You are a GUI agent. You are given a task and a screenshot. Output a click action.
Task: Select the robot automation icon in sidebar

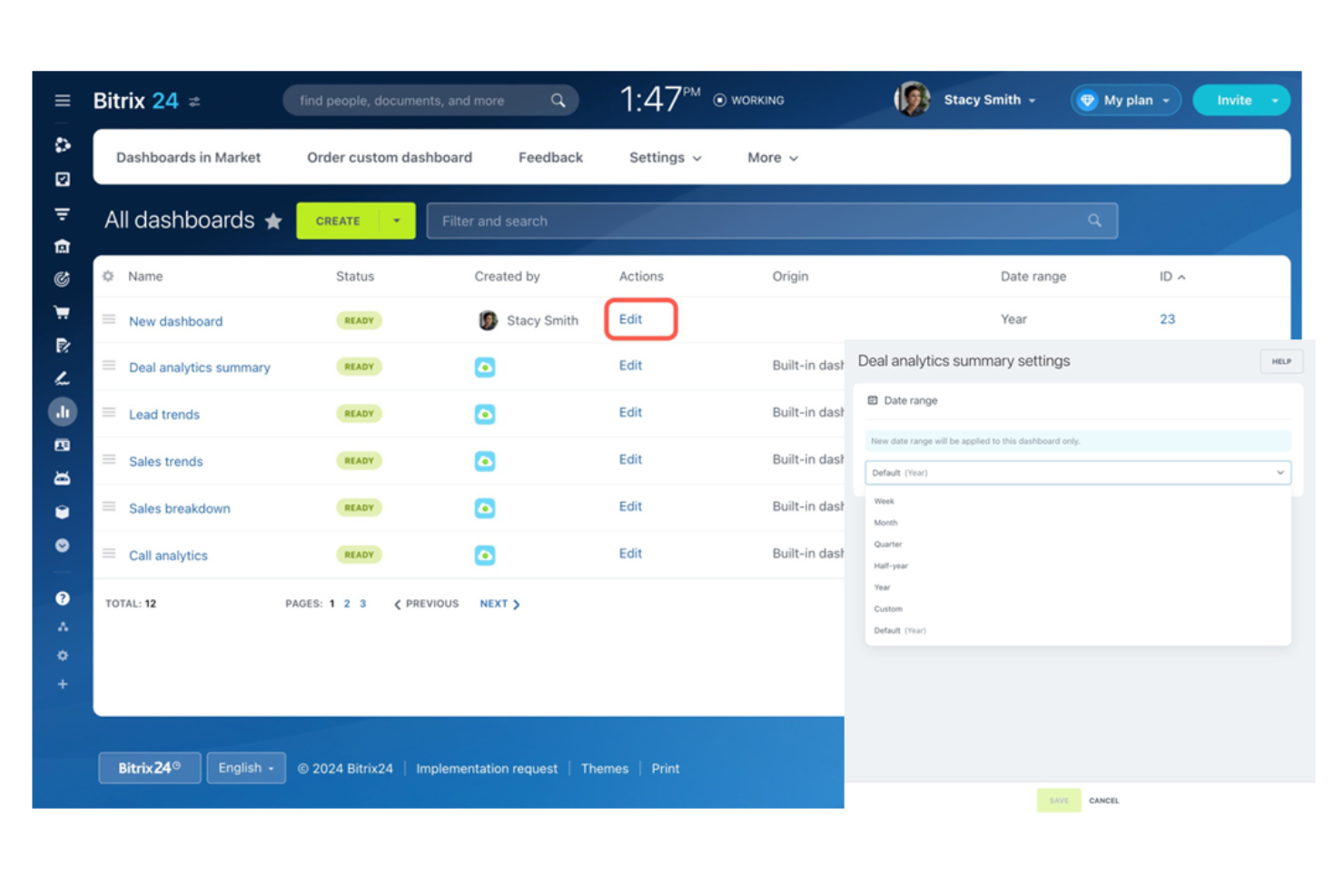coord(63,478)
